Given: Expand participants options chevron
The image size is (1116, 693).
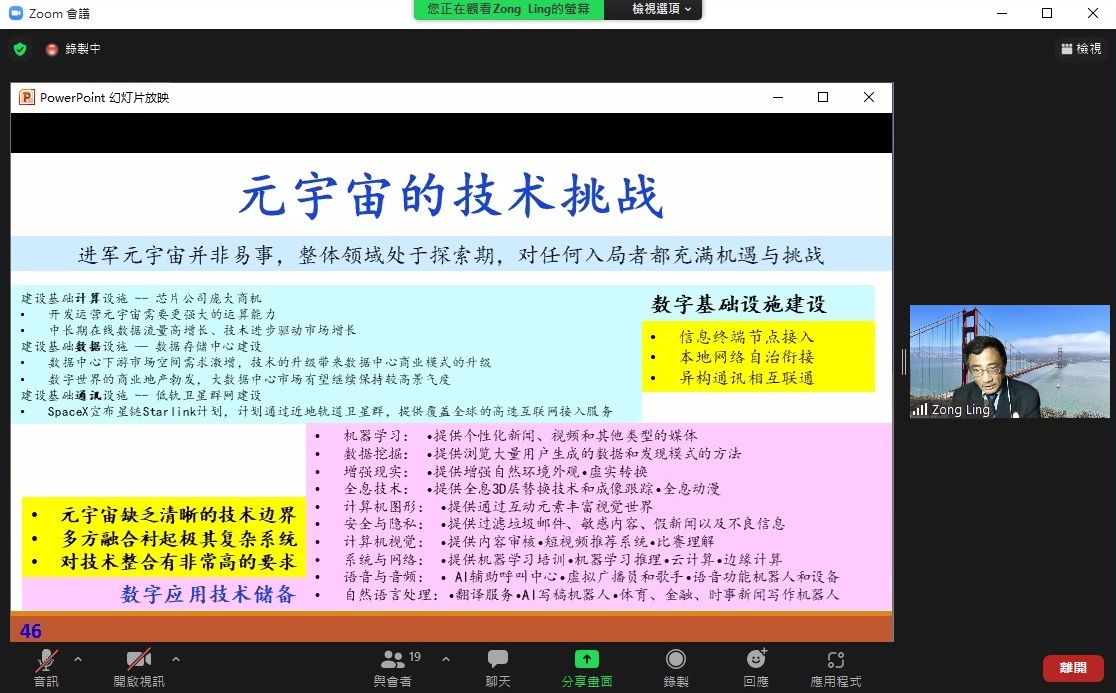Looking at the screenshot, I should point(446,659).
